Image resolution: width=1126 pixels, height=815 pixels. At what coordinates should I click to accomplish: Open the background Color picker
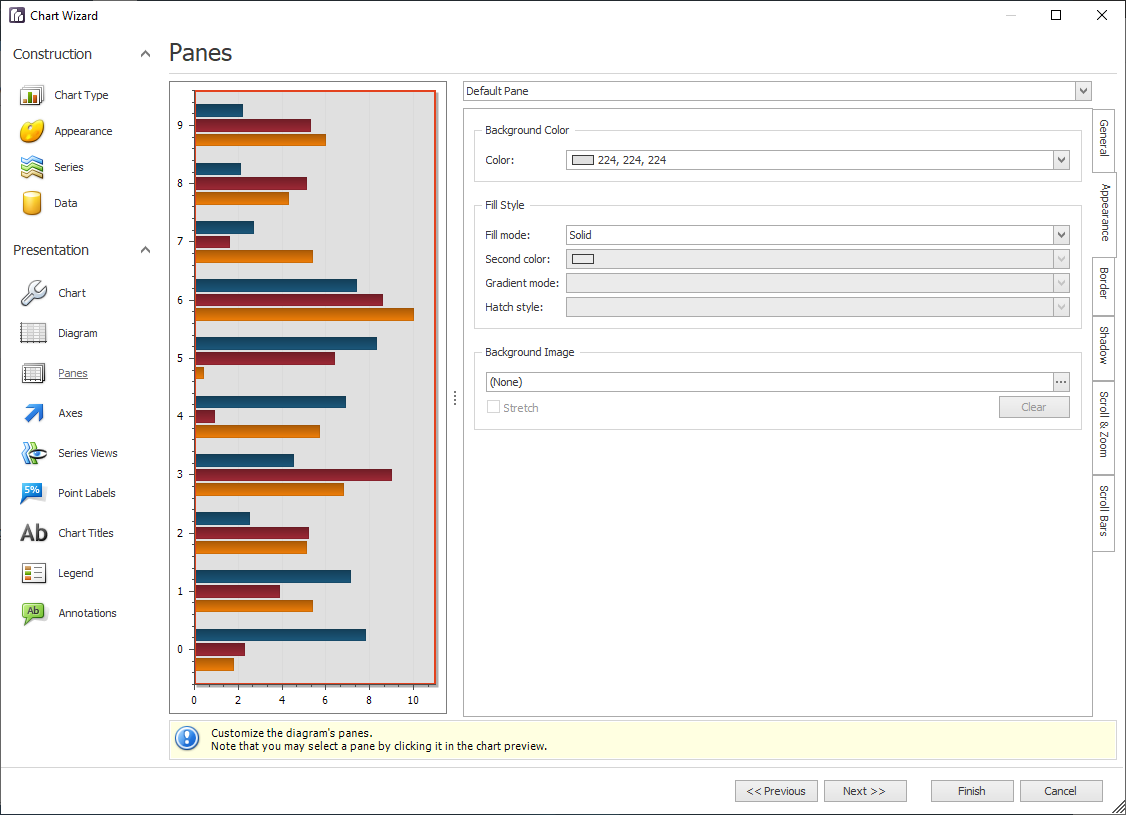(x=1062, y=159)
